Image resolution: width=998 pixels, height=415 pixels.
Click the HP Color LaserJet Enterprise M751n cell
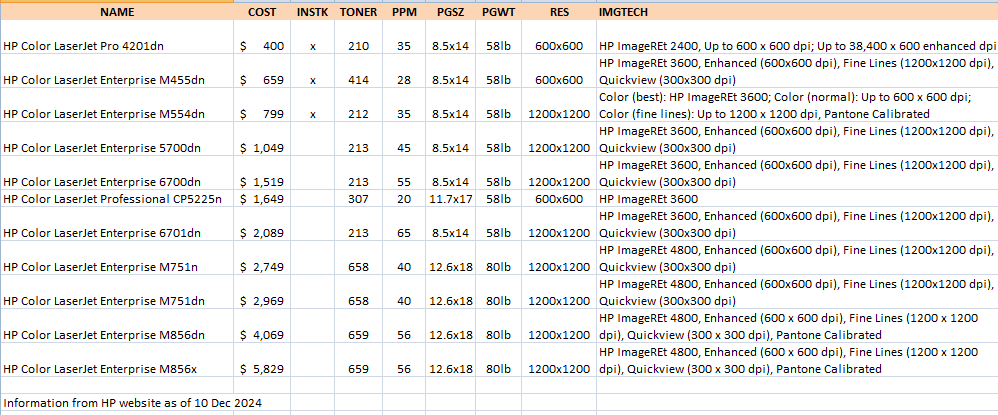(117, 258)
